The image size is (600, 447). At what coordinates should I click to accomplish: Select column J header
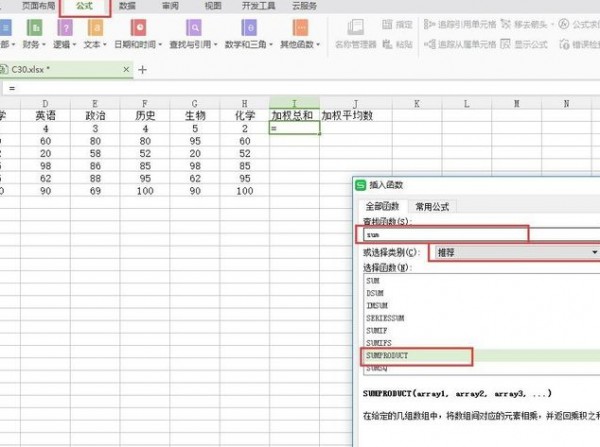[x=355, y=104]
